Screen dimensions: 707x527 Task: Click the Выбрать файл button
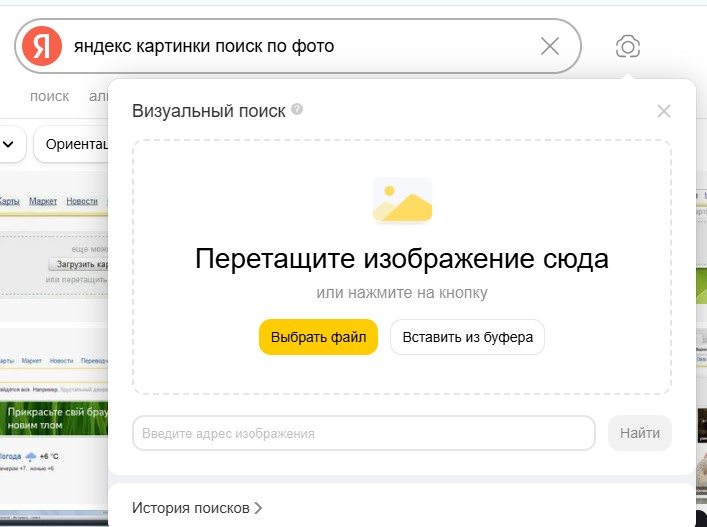pyautogui.click(x=318, y=337)
